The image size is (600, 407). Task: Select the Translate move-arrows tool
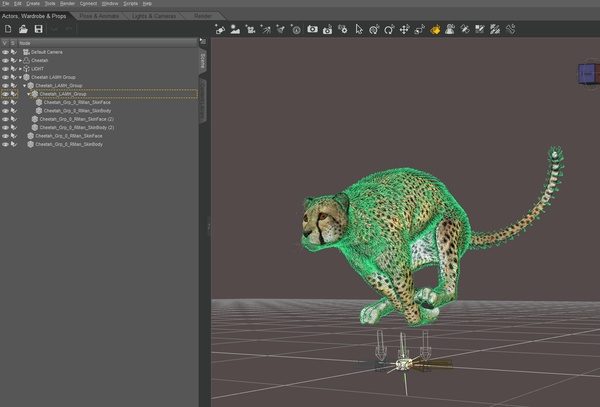(404, 30)
